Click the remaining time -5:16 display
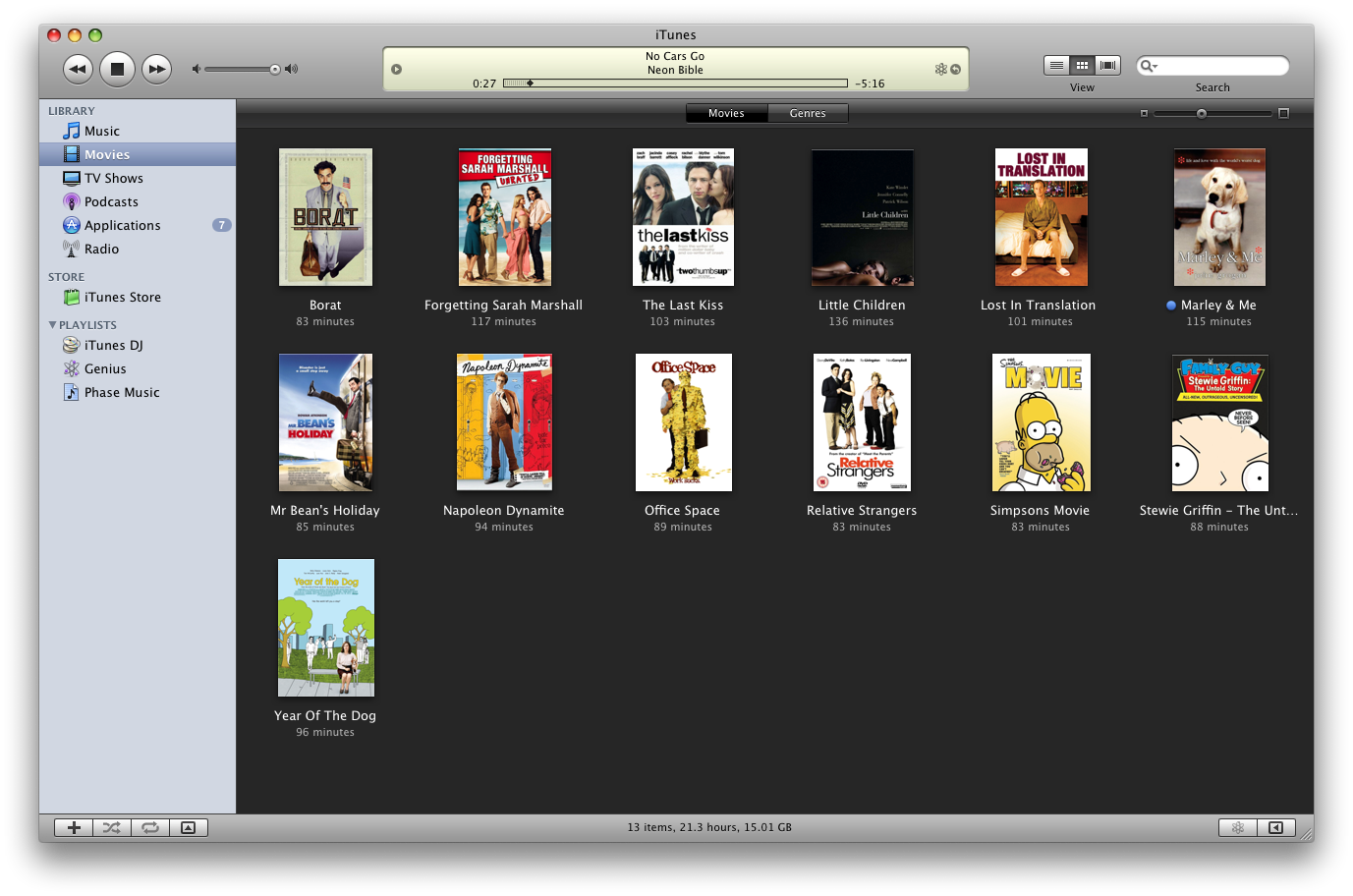 coord(870,84)
